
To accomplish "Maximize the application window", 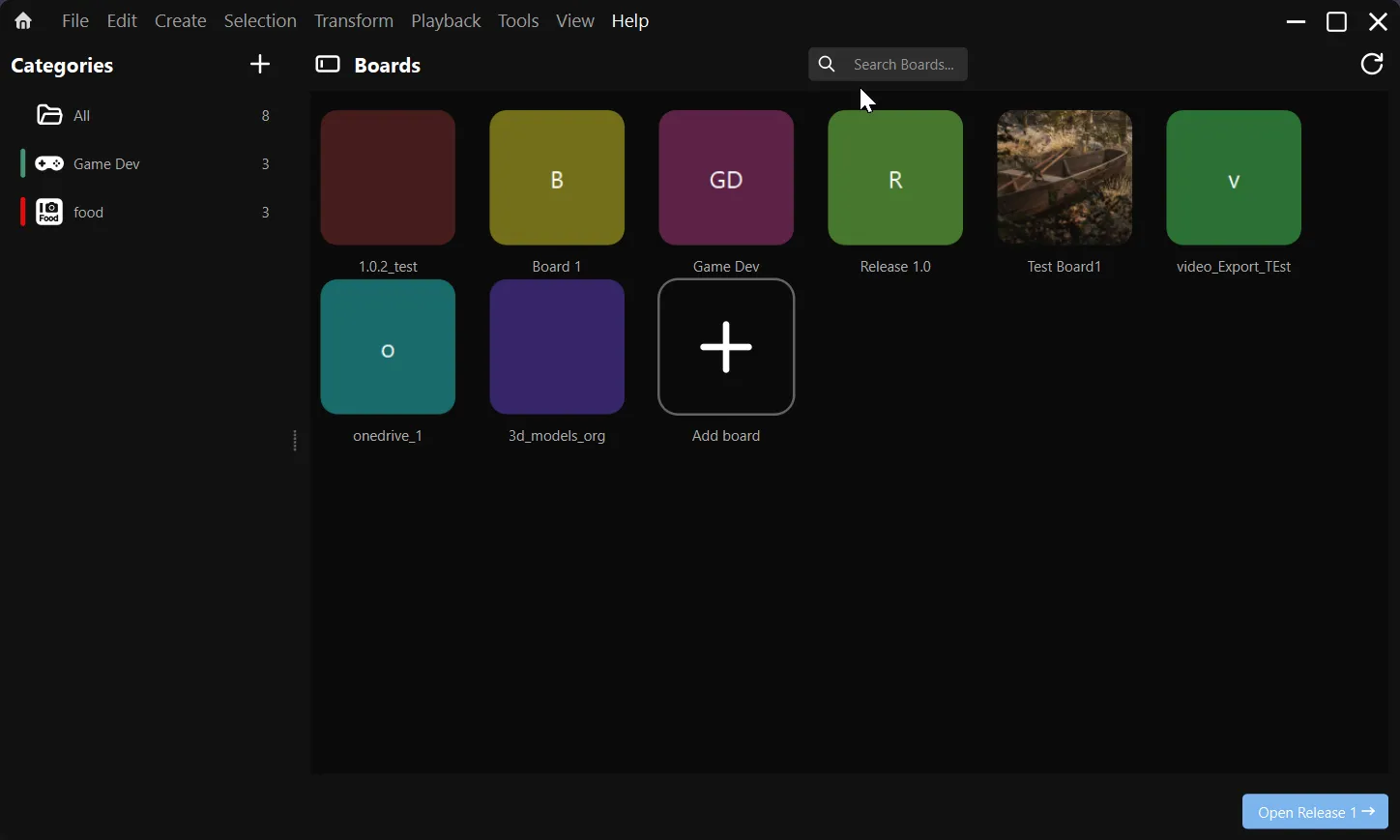I will tap(1338, 21).
